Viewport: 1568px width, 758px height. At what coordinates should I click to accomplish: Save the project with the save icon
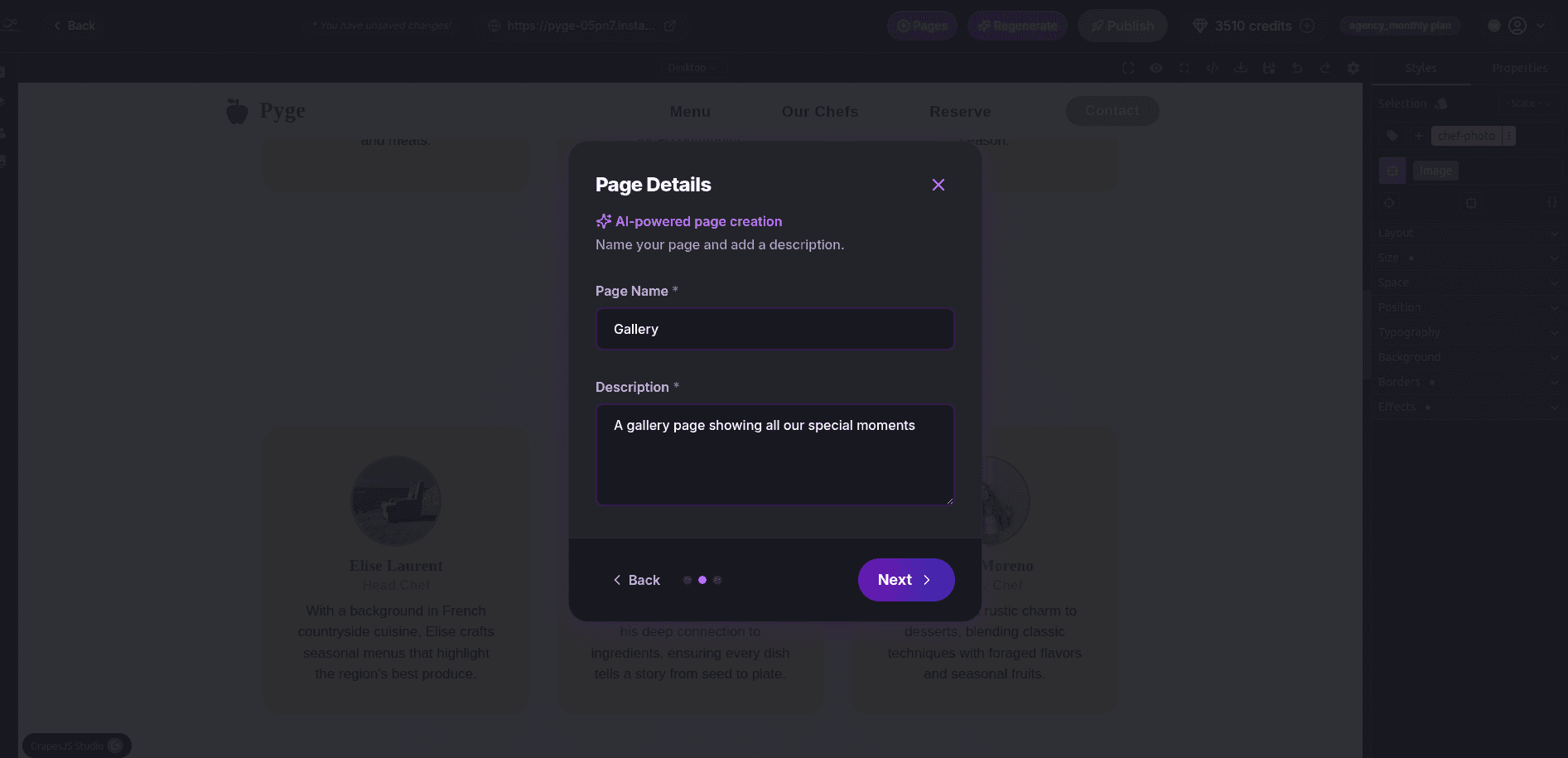(1269, 68)
